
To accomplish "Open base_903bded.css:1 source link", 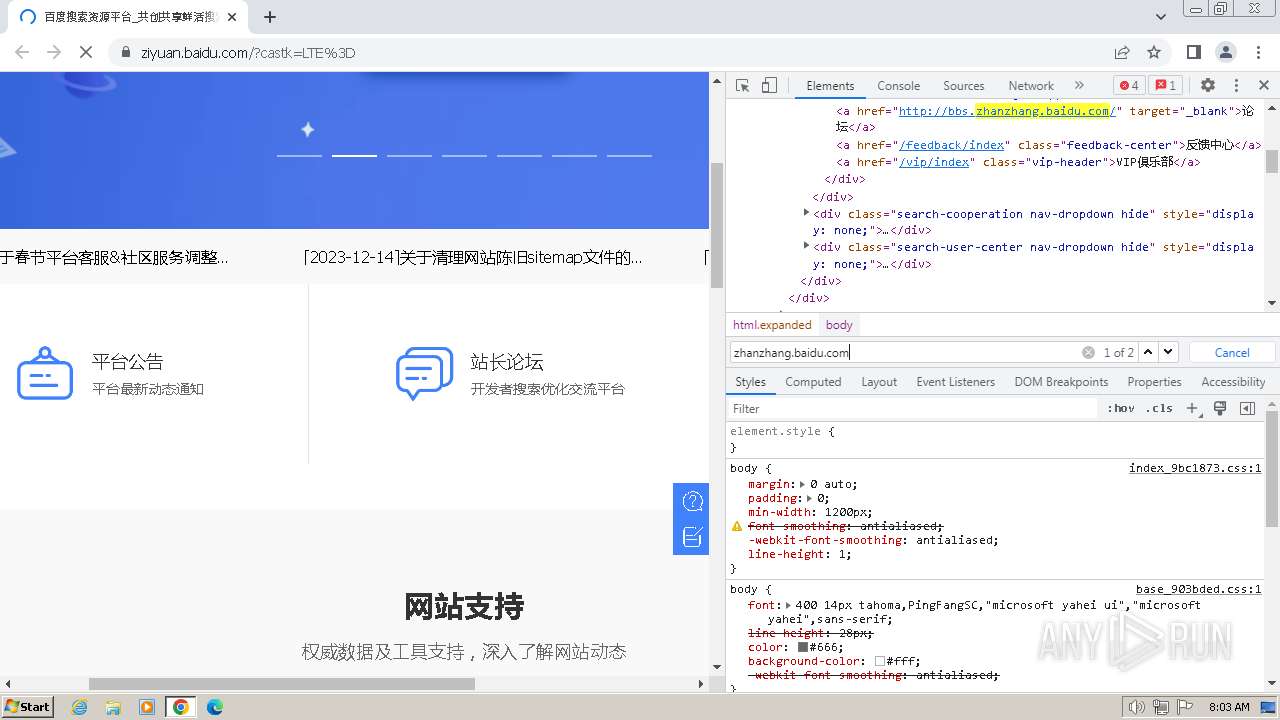I will (1198, 589).
